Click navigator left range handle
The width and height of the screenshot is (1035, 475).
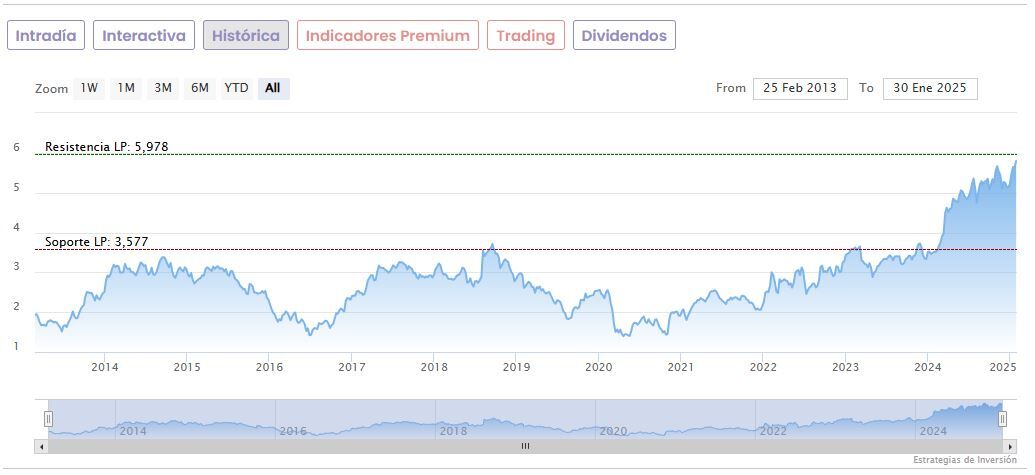[48, 419]
